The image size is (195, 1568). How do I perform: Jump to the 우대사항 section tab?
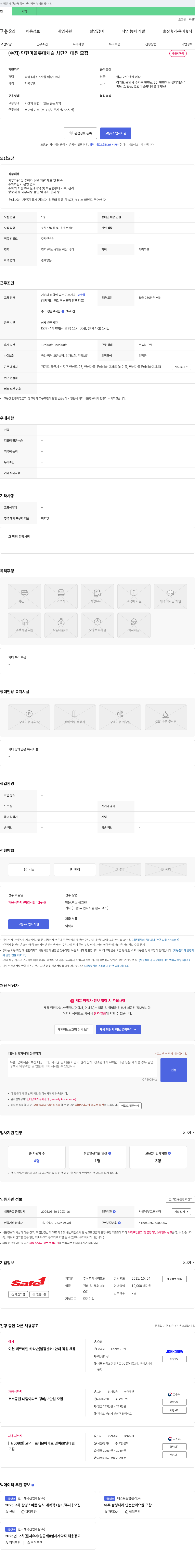pos(78,44)
